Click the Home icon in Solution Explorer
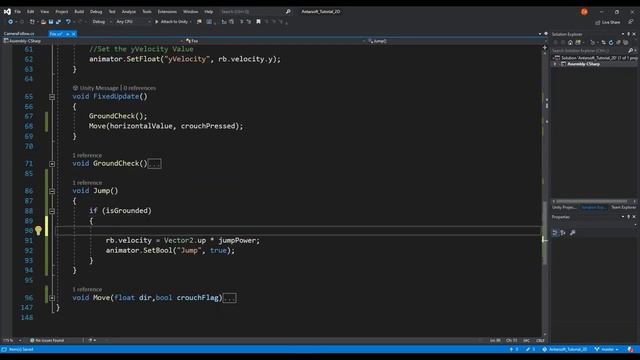The width and height of the screenshot is (640, 360). coord(570,42)
